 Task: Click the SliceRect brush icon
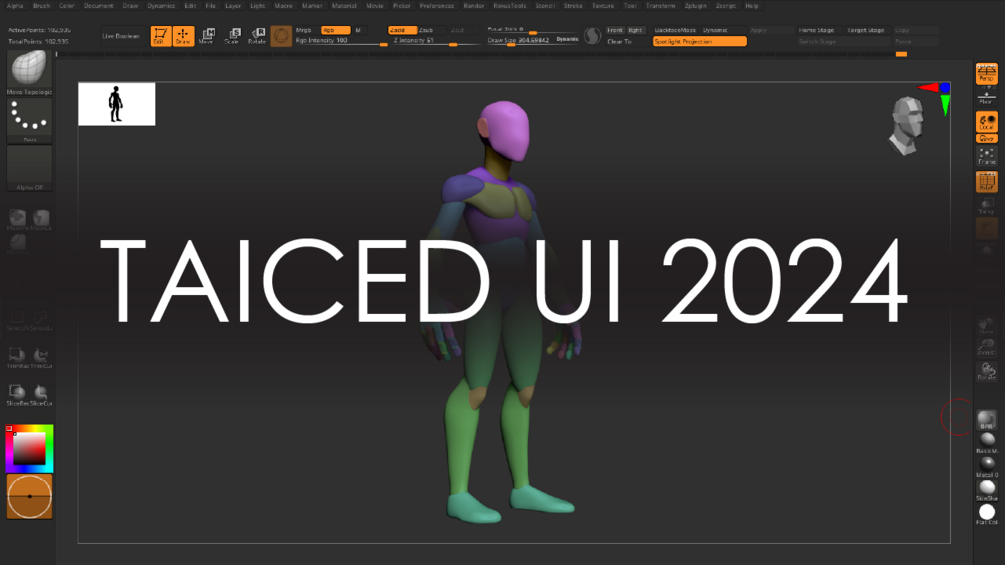pos(17,395)
